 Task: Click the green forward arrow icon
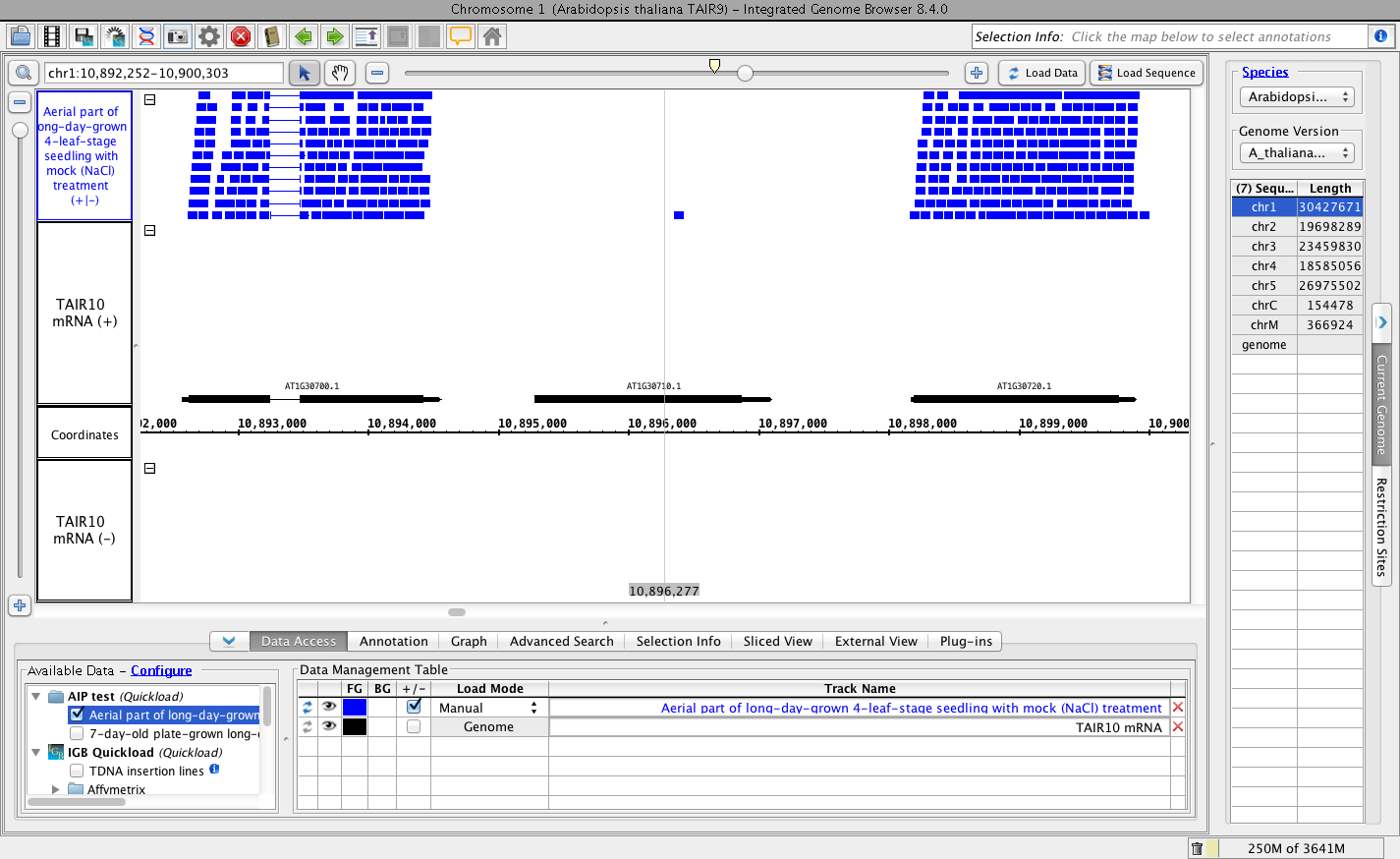tap(335, 36)
